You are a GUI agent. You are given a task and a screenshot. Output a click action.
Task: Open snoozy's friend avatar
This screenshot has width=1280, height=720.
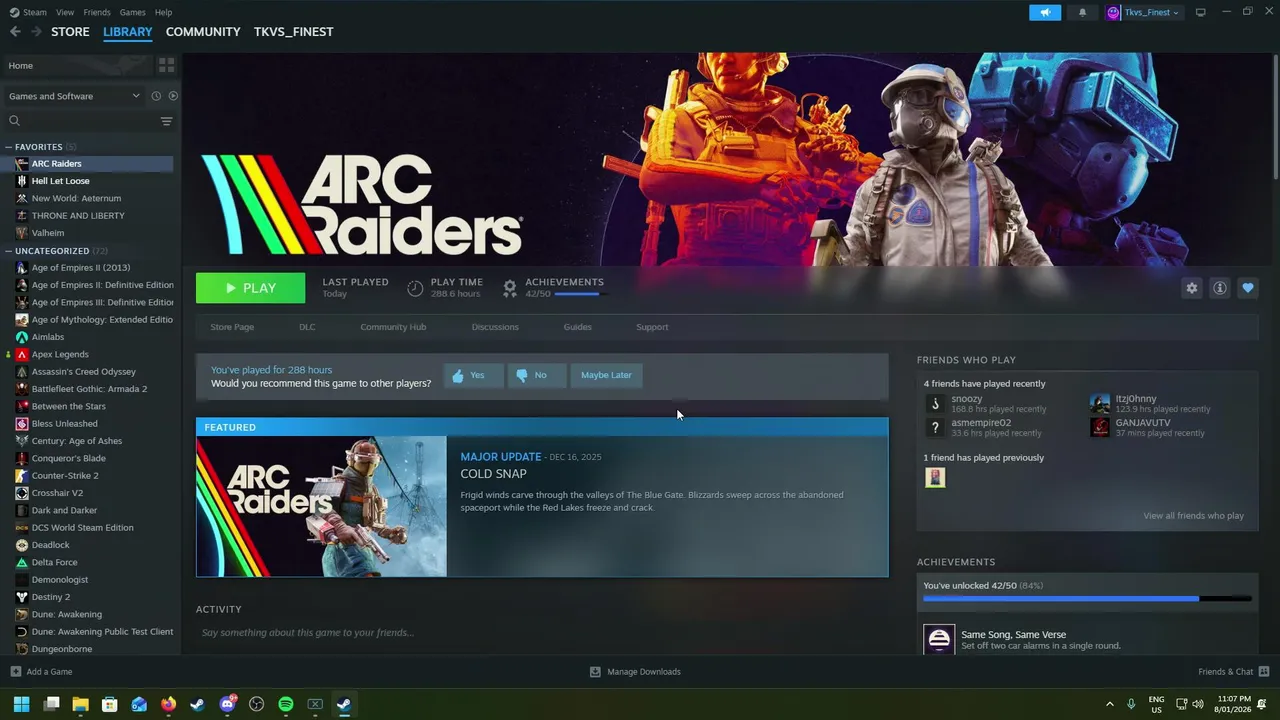(x=935, y=403)
